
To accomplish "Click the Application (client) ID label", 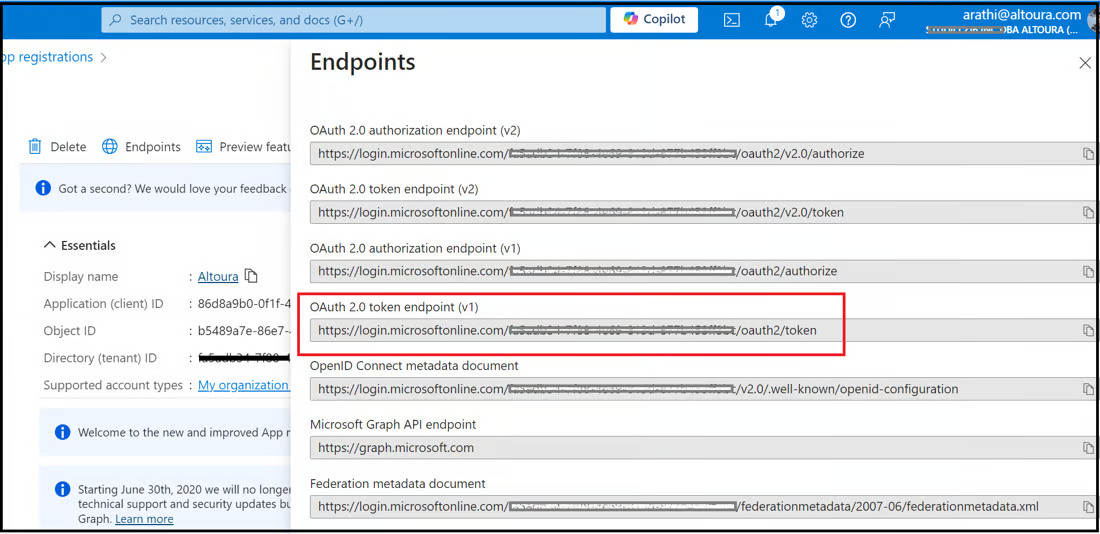I will coord(103,304).
